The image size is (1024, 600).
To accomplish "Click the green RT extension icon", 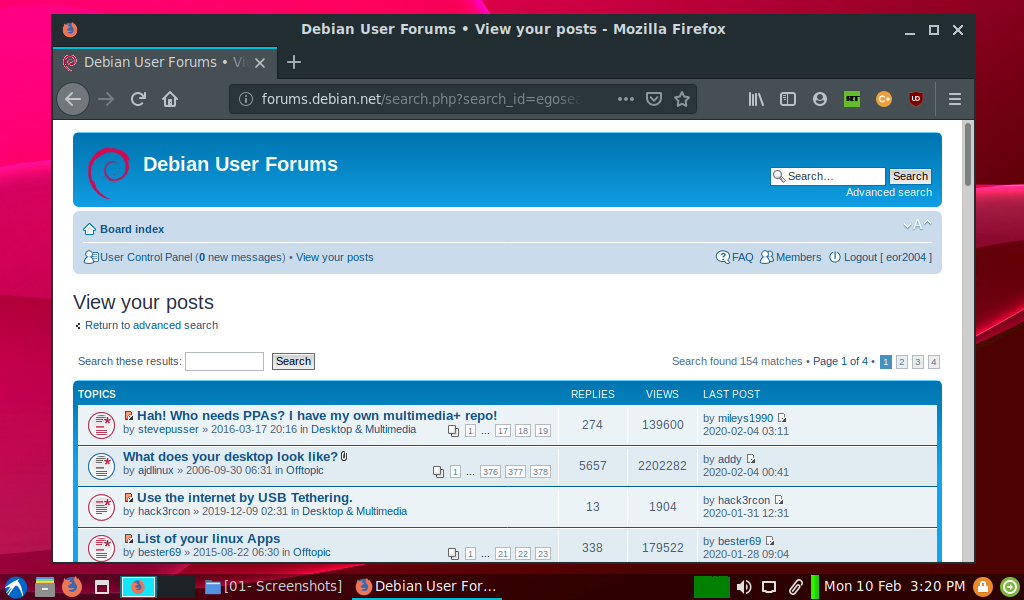I will (x=852, y=99).
